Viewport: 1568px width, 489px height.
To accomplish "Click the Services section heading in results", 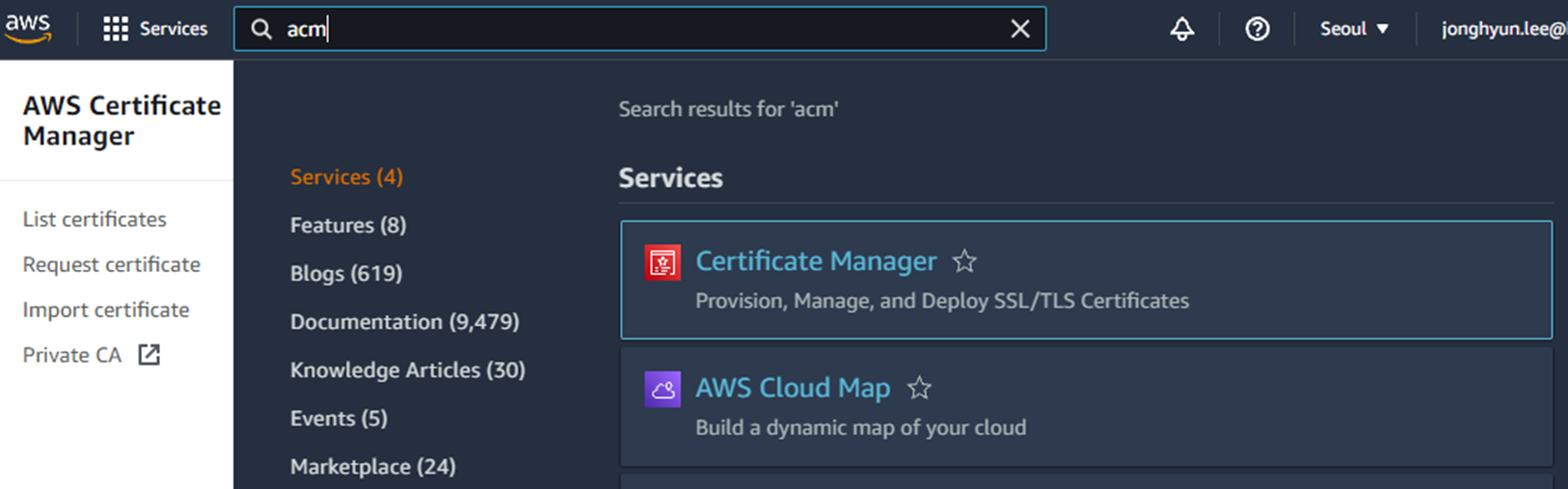I will point(670,177).
